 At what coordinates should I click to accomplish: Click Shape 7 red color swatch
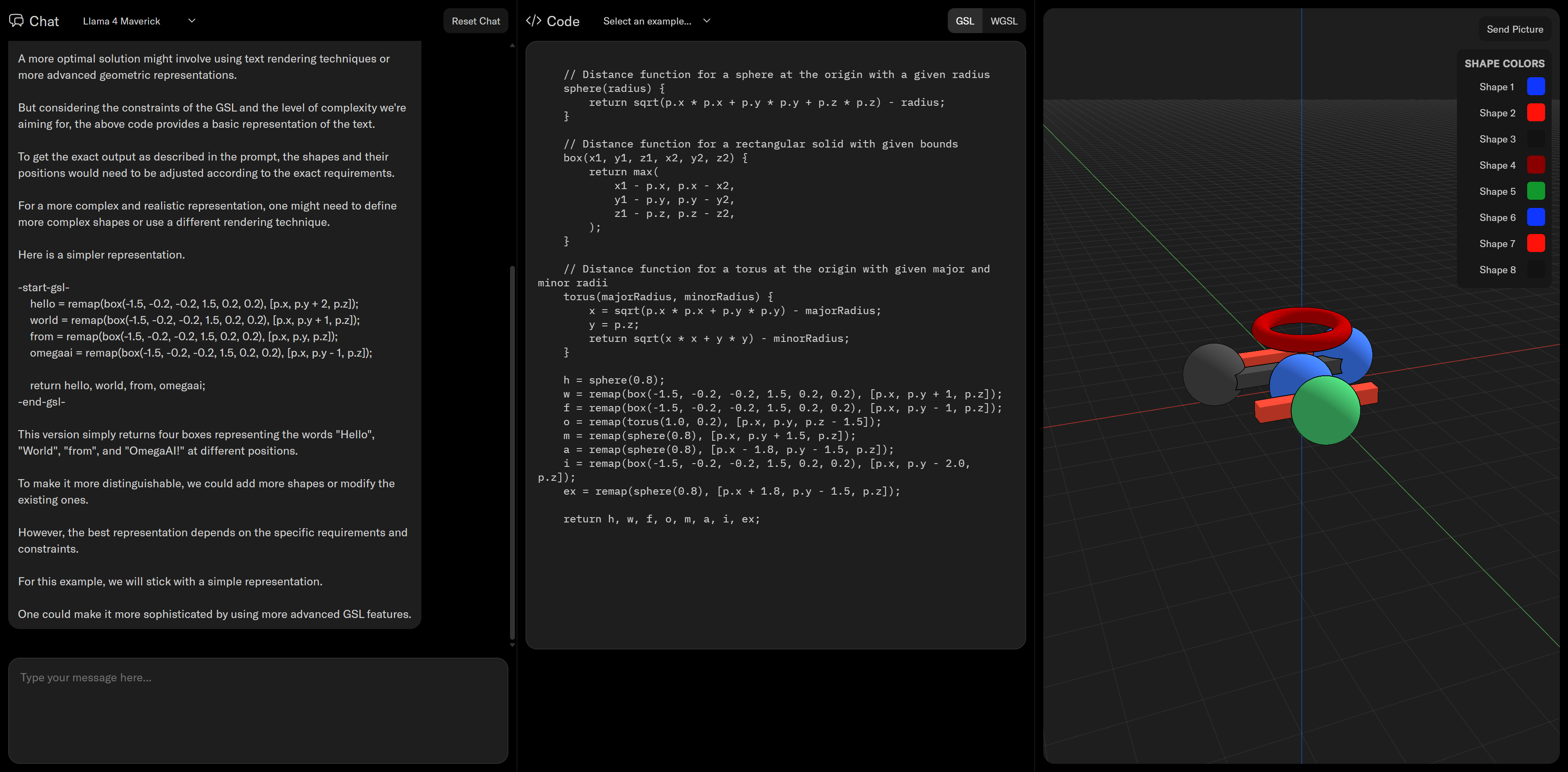click(1535, 243)
